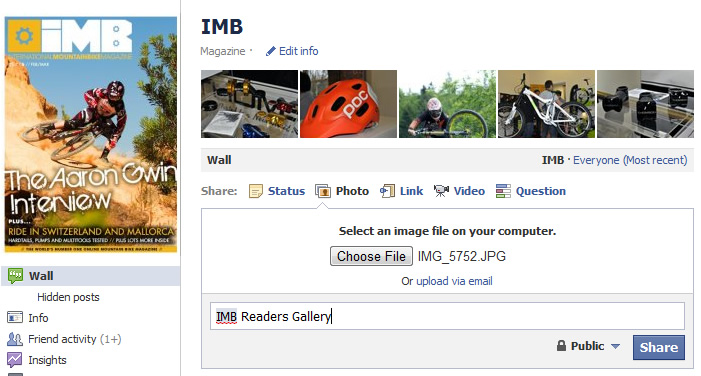The image size is (701, 376).
Task: Open Everyone (Most recent) wall filter
Action: coord(630,160)
